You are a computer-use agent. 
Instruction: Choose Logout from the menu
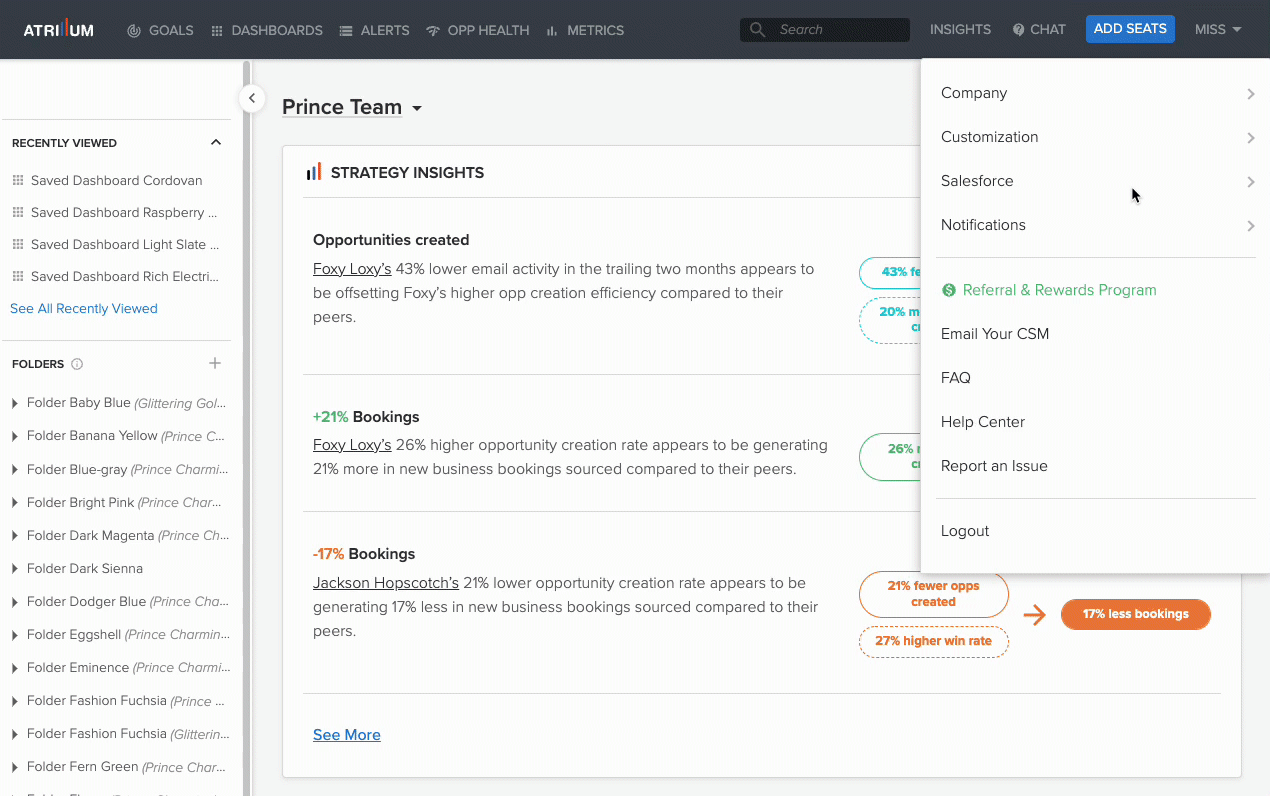click(x=964, y=530)
